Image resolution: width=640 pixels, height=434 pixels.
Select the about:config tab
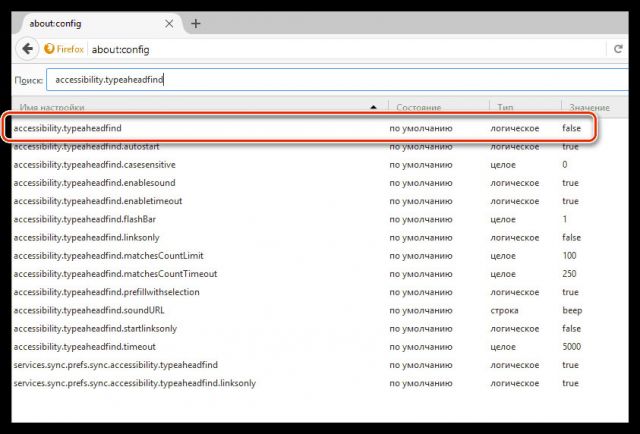coord(98,23)
